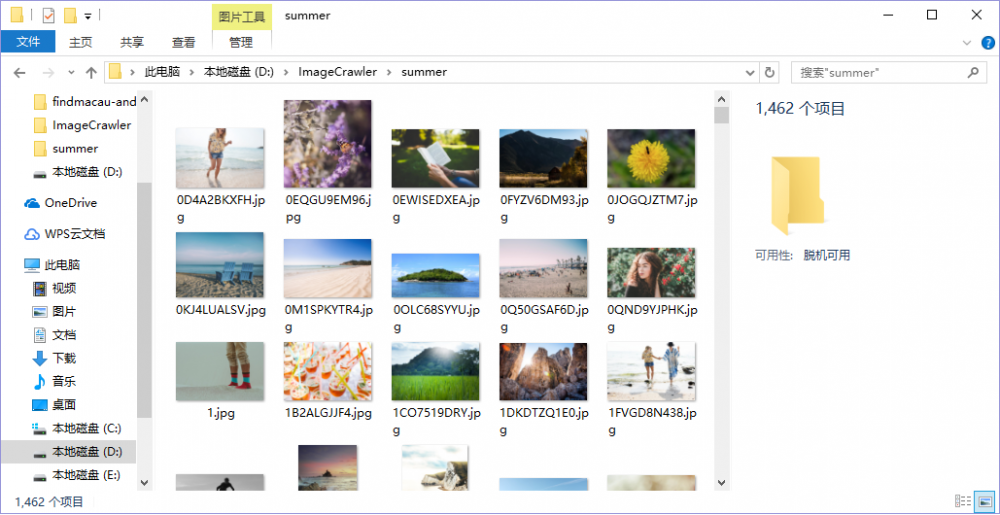
Task: Select ImageCrawler folder in navigation pane
Action: click(x=83, y=125)
